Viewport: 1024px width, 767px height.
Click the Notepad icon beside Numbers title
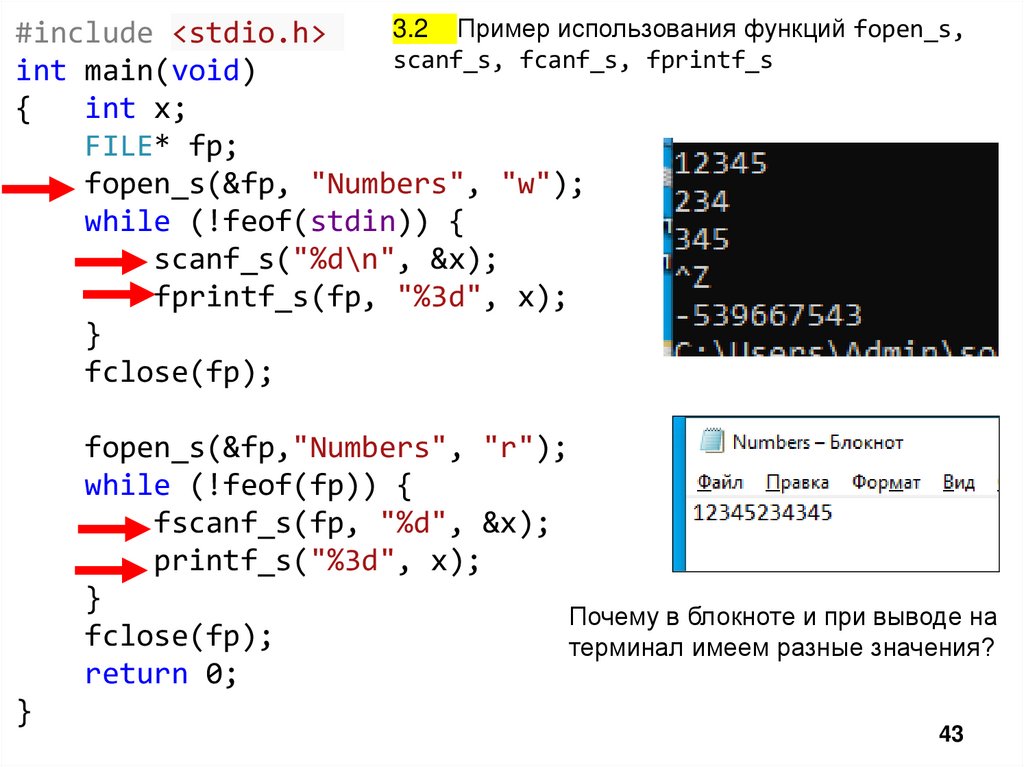click(711, 441)
